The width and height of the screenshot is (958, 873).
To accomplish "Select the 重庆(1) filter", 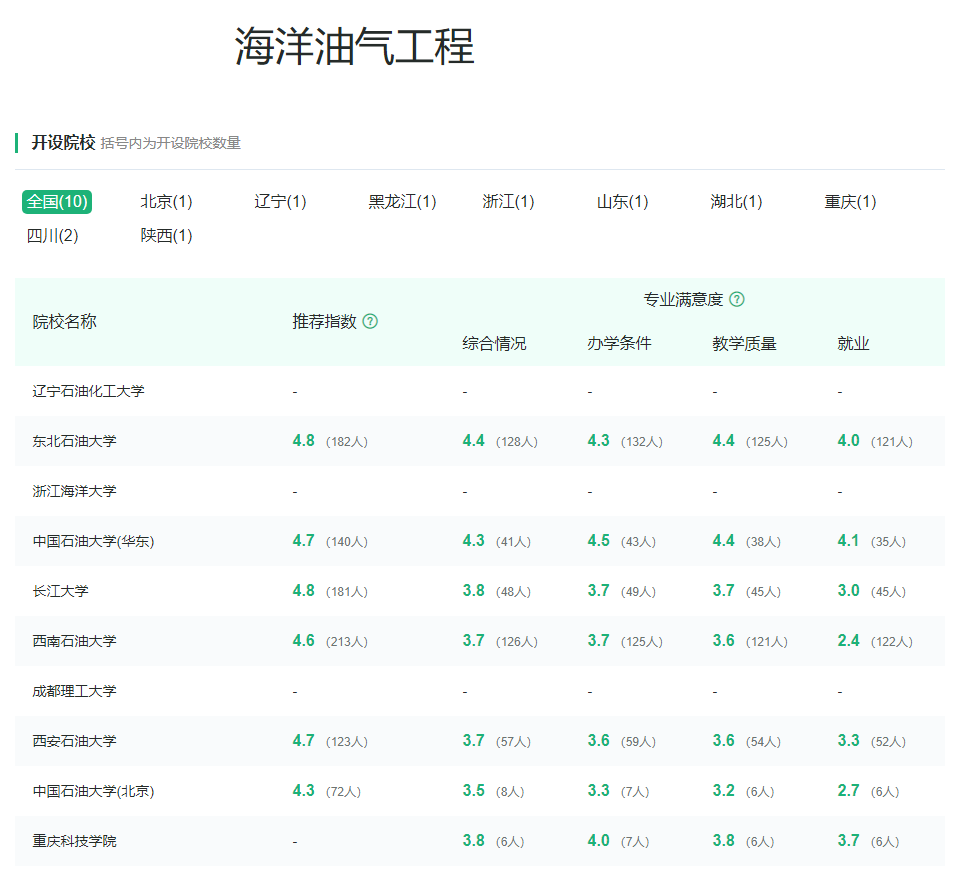I will [x=849, y=201].
